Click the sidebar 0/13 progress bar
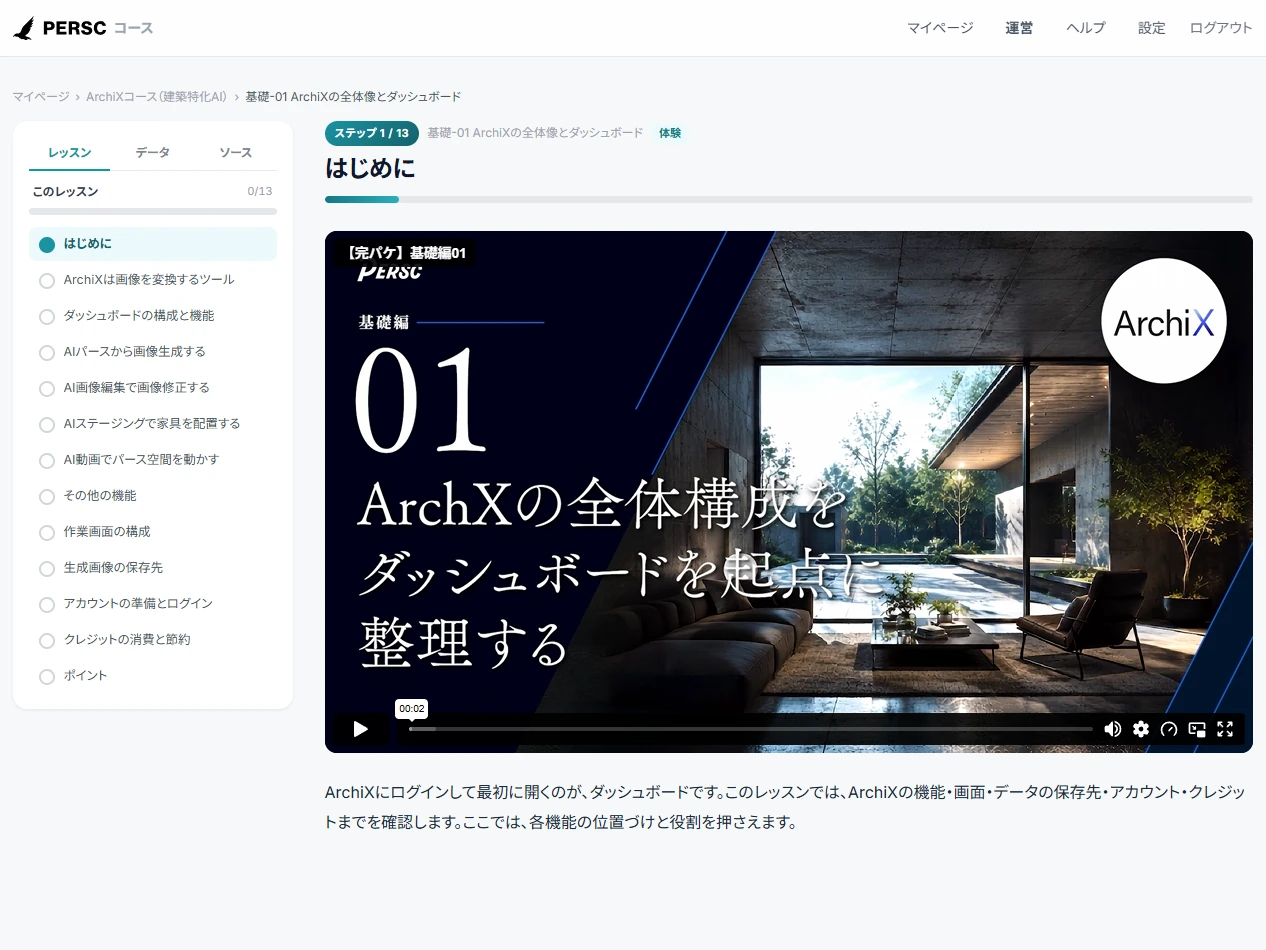 153,212
